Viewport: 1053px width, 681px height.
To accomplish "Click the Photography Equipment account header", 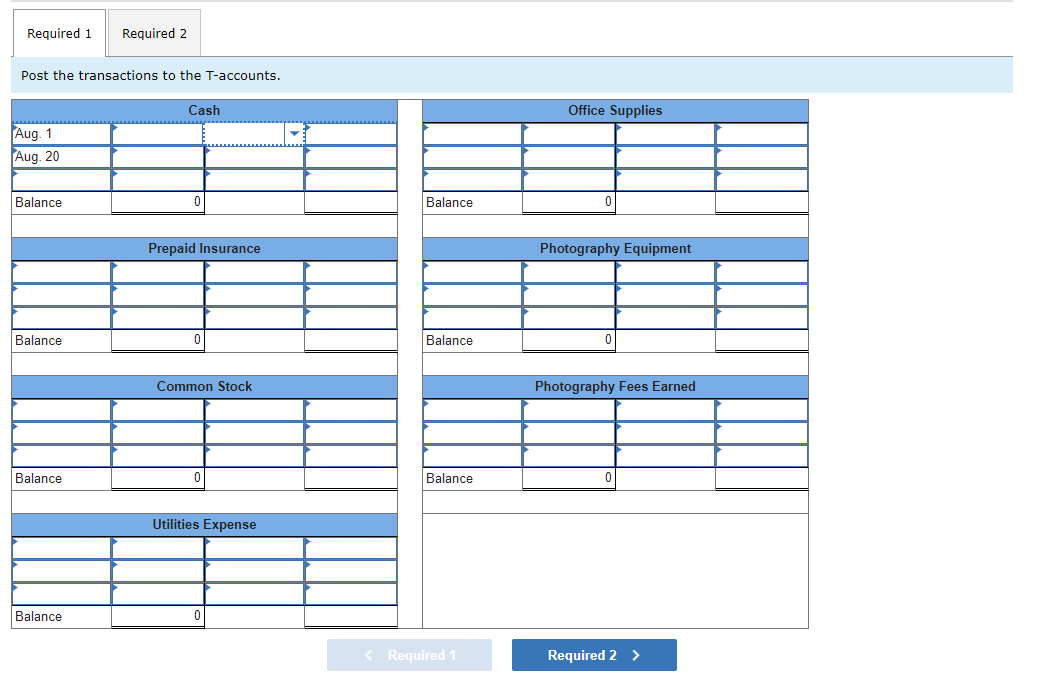I will point(615,248).
